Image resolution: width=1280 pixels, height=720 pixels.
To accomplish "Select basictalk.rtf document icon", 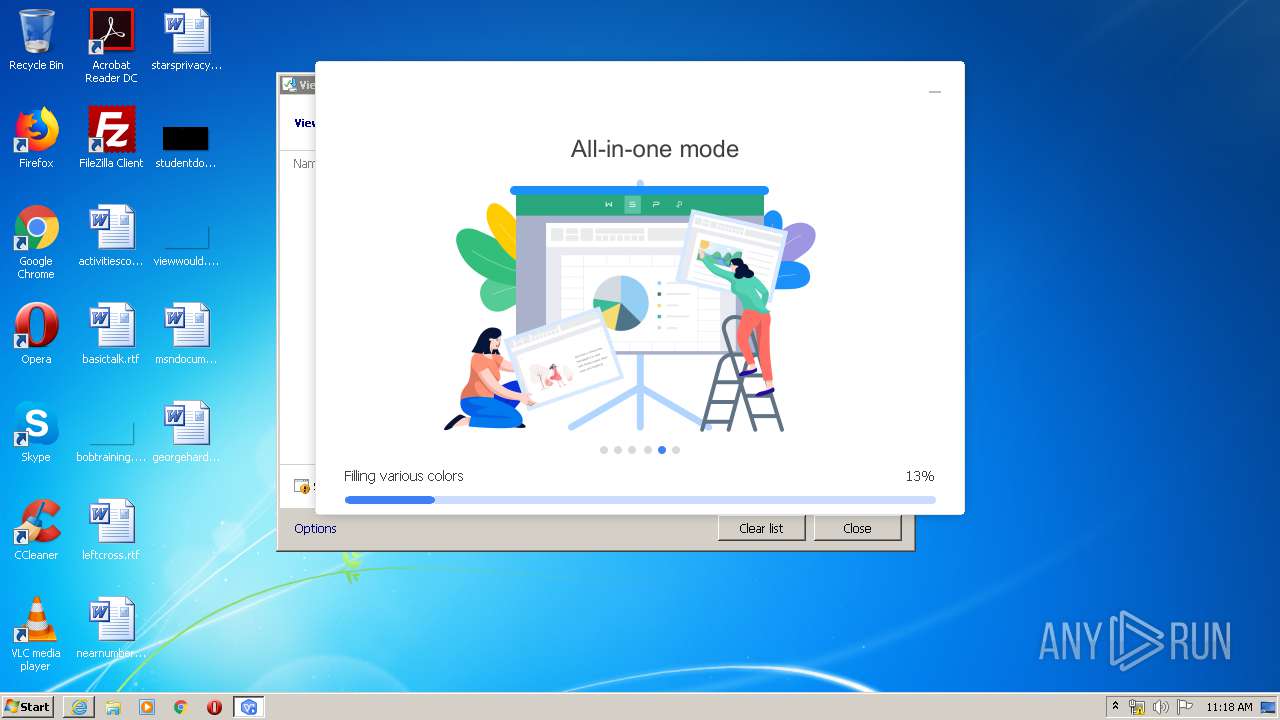I will click(111, 334).
